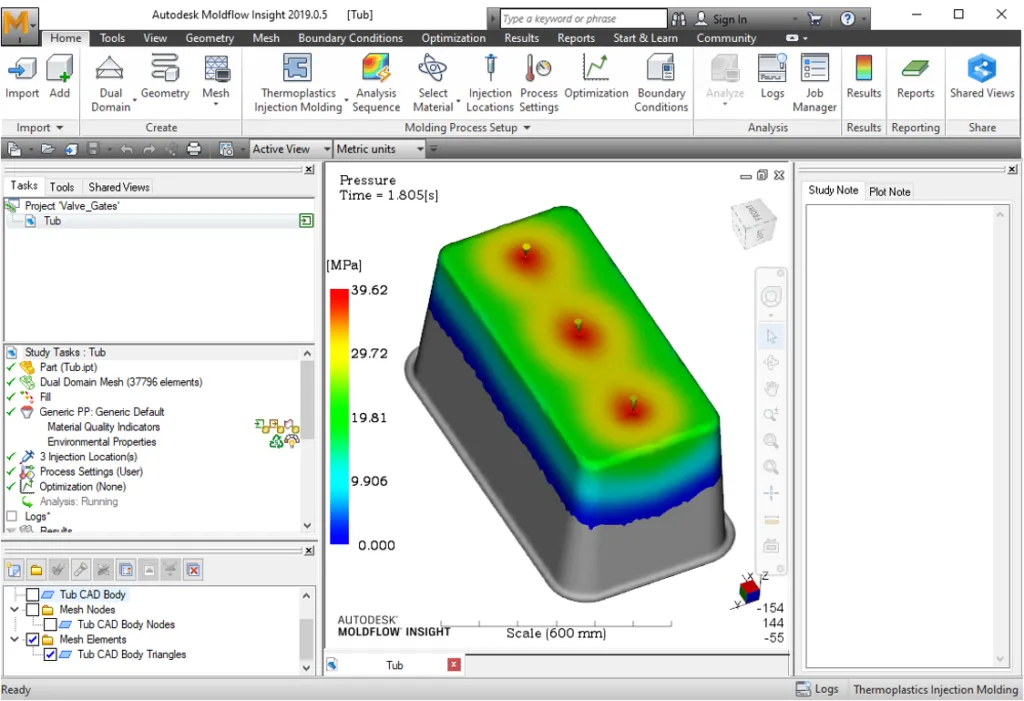Switch to the Tools ribbon tab
Image resolution: width=1024 pixels, height=701 pixels.
tap(112, 39)
